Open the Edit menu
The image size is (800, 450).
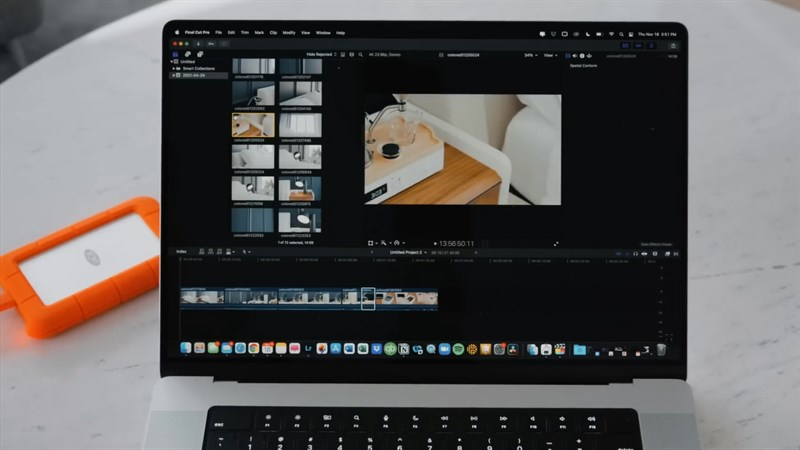click(x=231, y=33)
